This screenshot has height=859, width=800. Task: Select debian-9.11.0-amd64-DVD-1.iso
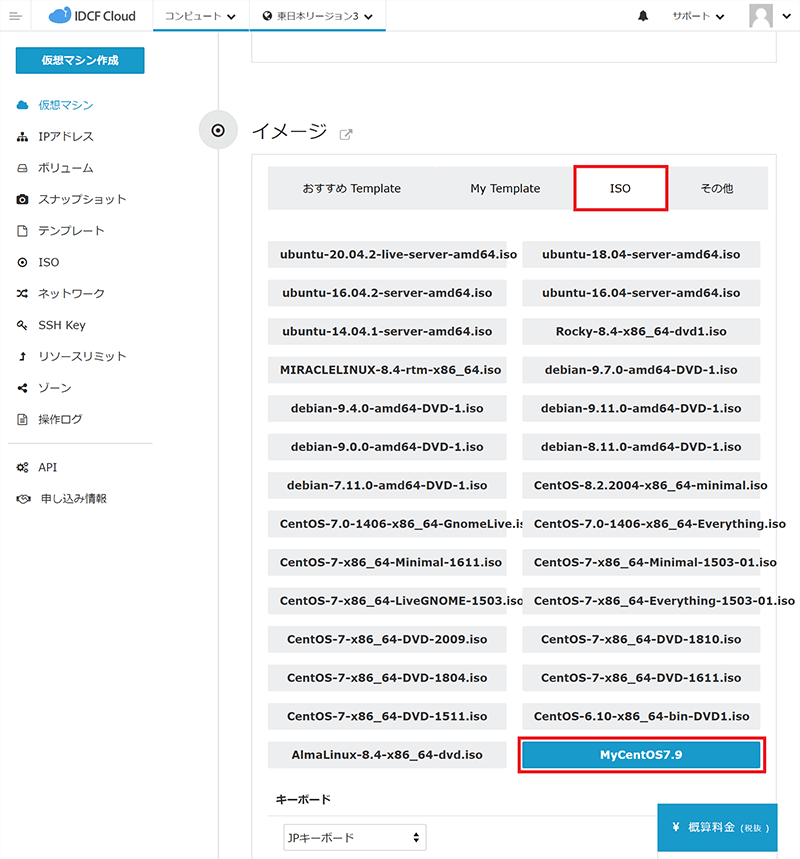[641, 408]
